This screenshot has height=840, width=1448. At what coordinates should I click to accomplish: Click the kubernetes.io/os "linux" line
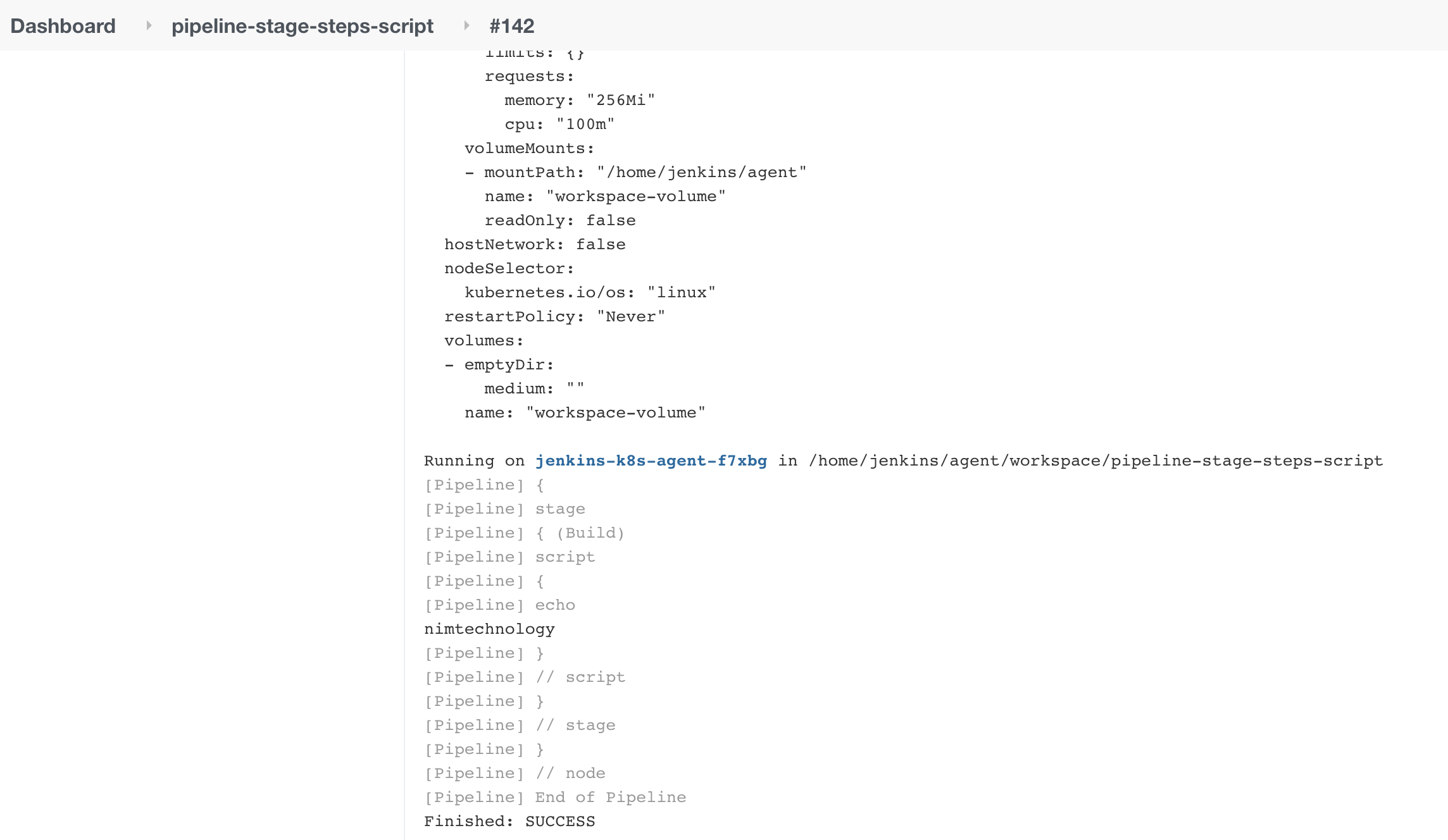click(590, 292)
